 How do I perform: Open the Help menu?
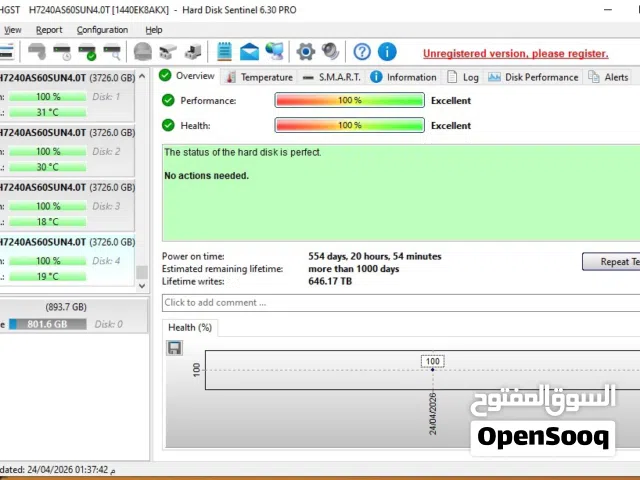pos(154,30)
